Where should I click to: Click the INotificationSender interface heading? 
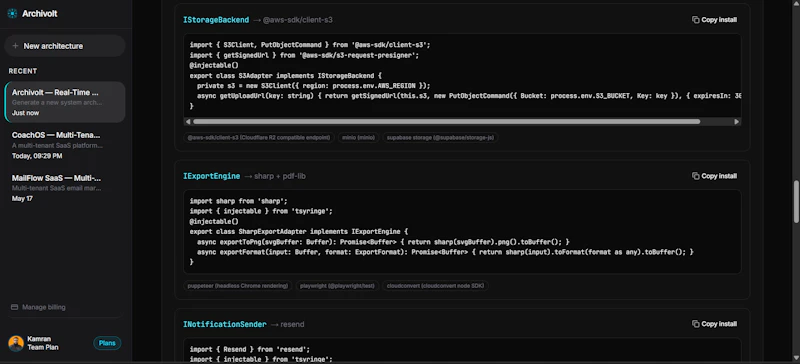[224, 324]
